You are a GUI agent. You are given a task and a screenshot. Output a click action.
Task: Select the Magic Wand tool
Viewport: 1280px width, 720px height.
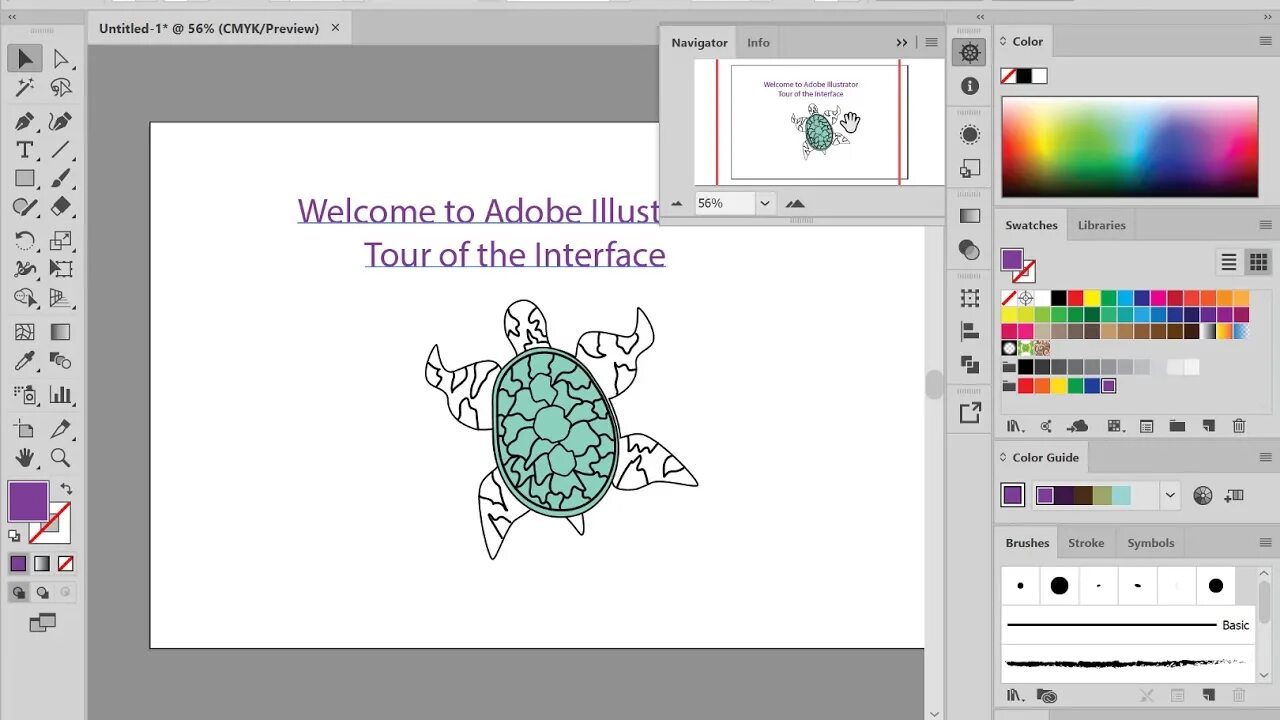pyautogui.click(x=25, y=88)
